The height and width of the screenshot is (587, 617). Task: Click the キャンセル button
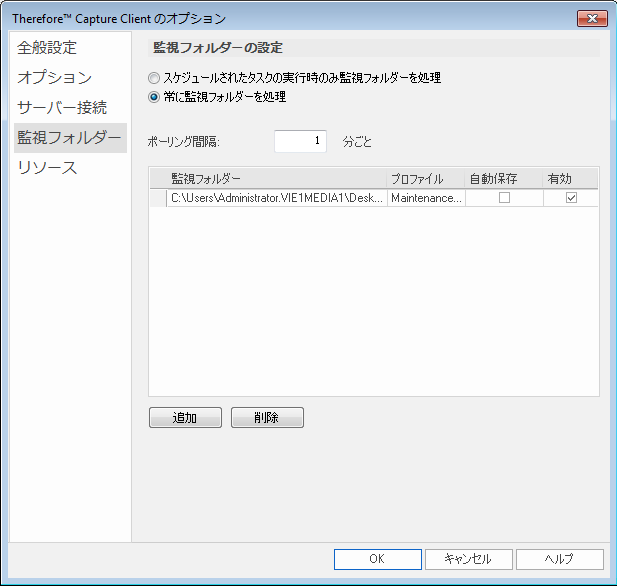click(469, 559)
